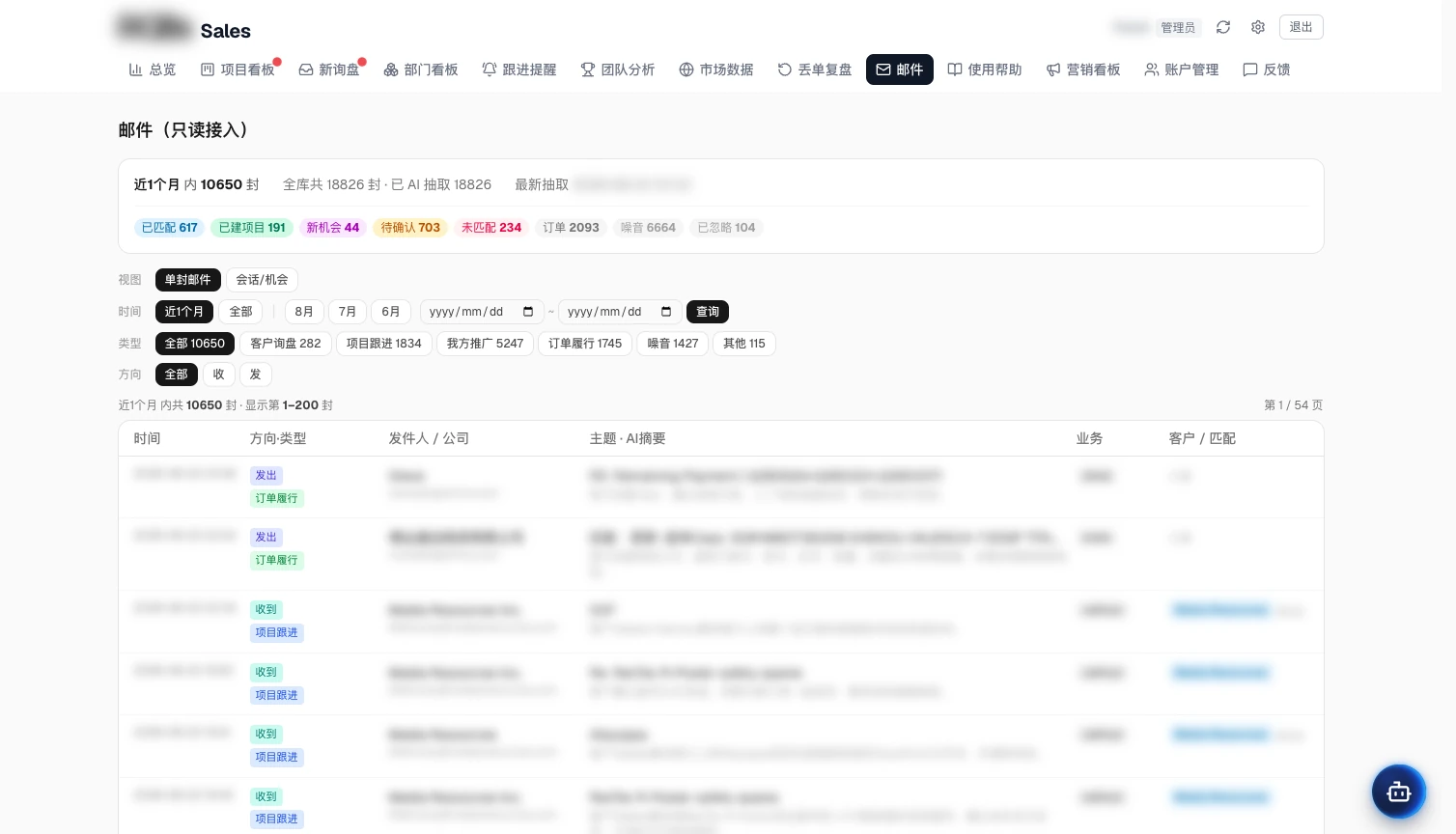This screenshot has height=834, width=1456.
Task: Filter direction by 收 received
Action: 219,375
